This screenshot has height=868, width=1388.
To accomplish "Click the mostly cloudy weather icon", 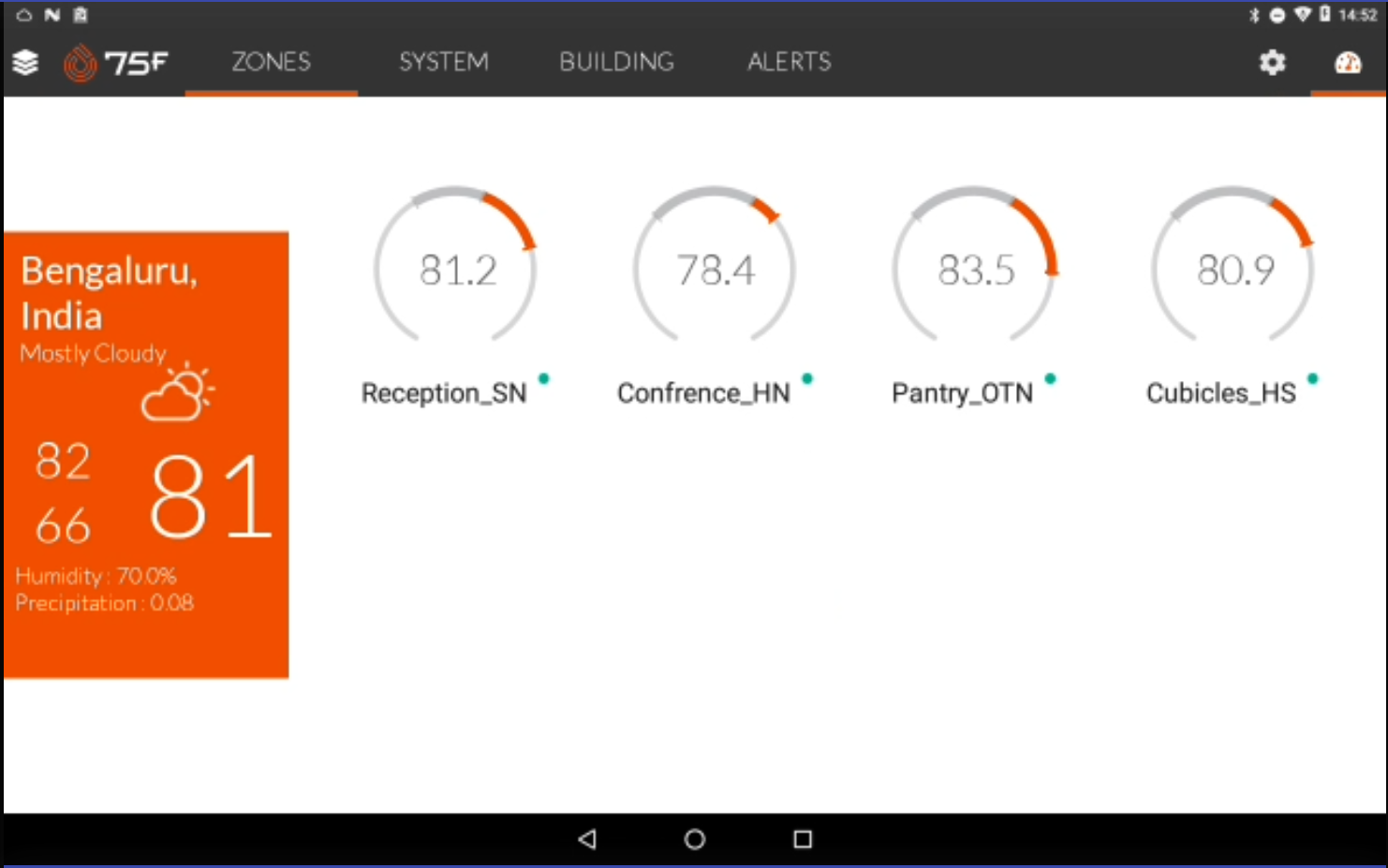I will pos(178,391).
